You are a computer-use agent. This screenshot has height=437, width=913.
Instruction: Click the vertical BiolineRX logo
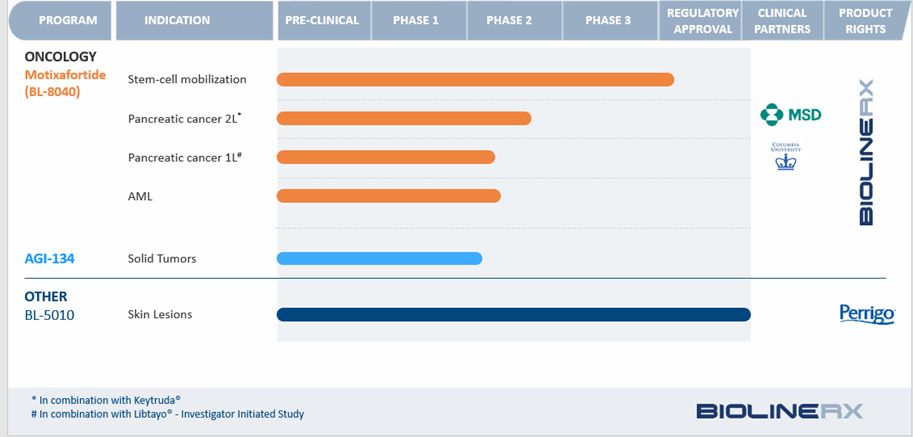tap(866, 152)
